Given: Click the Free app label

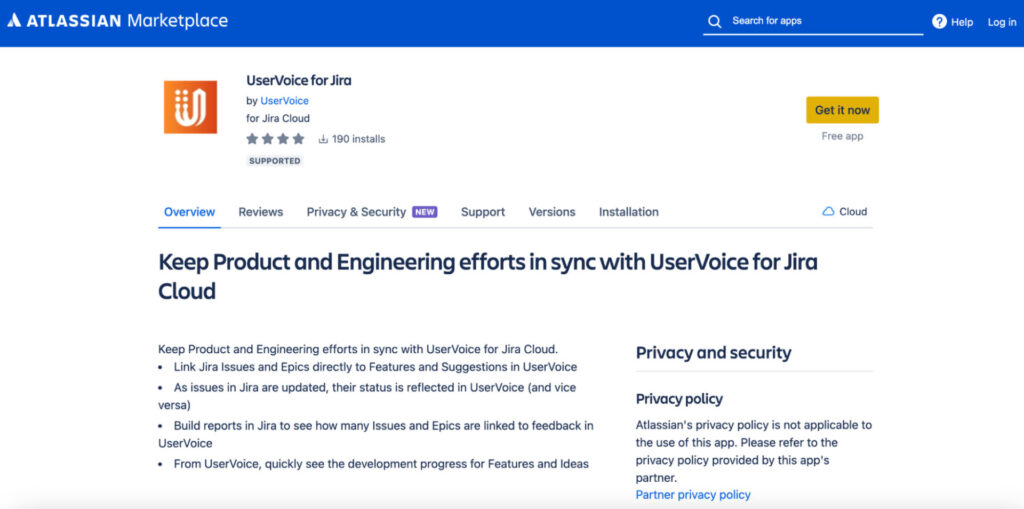Looking at the screenshot, I should pos(842,137).
